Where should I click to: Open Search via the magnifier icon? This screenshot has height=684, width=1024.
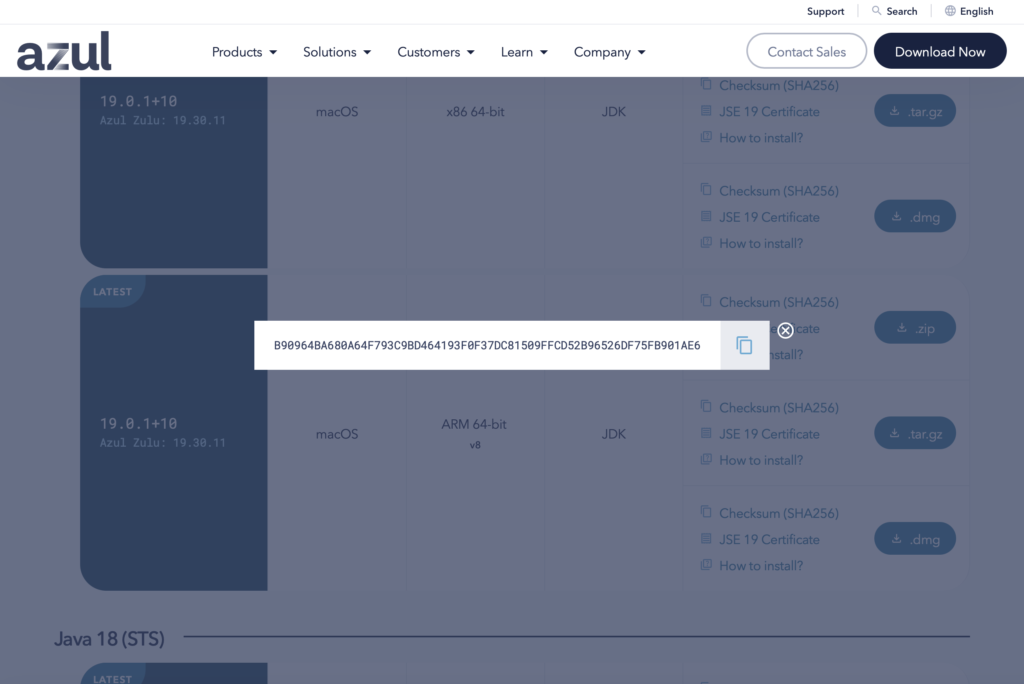tap(877, 11)
